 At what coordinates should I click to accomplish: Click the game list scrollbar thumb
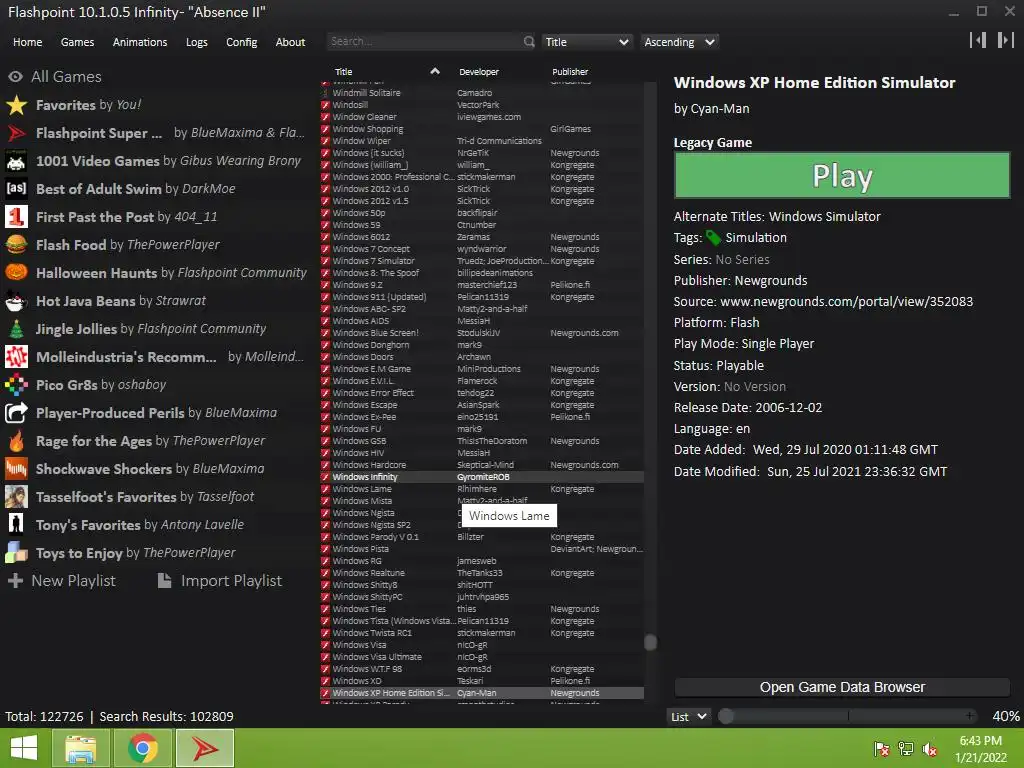tap(650, 642)
